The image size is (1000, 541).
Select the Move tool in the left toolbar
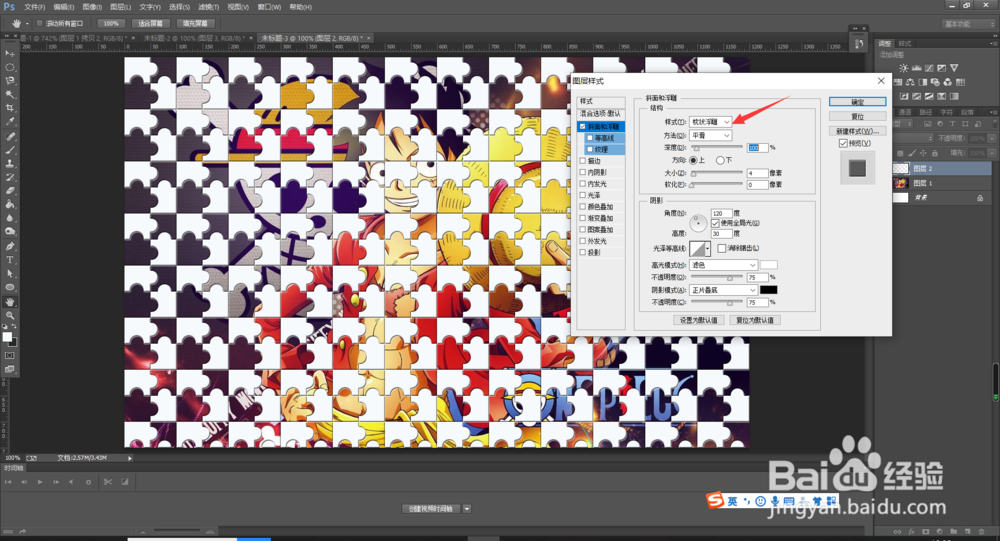(x=10, y=54)
